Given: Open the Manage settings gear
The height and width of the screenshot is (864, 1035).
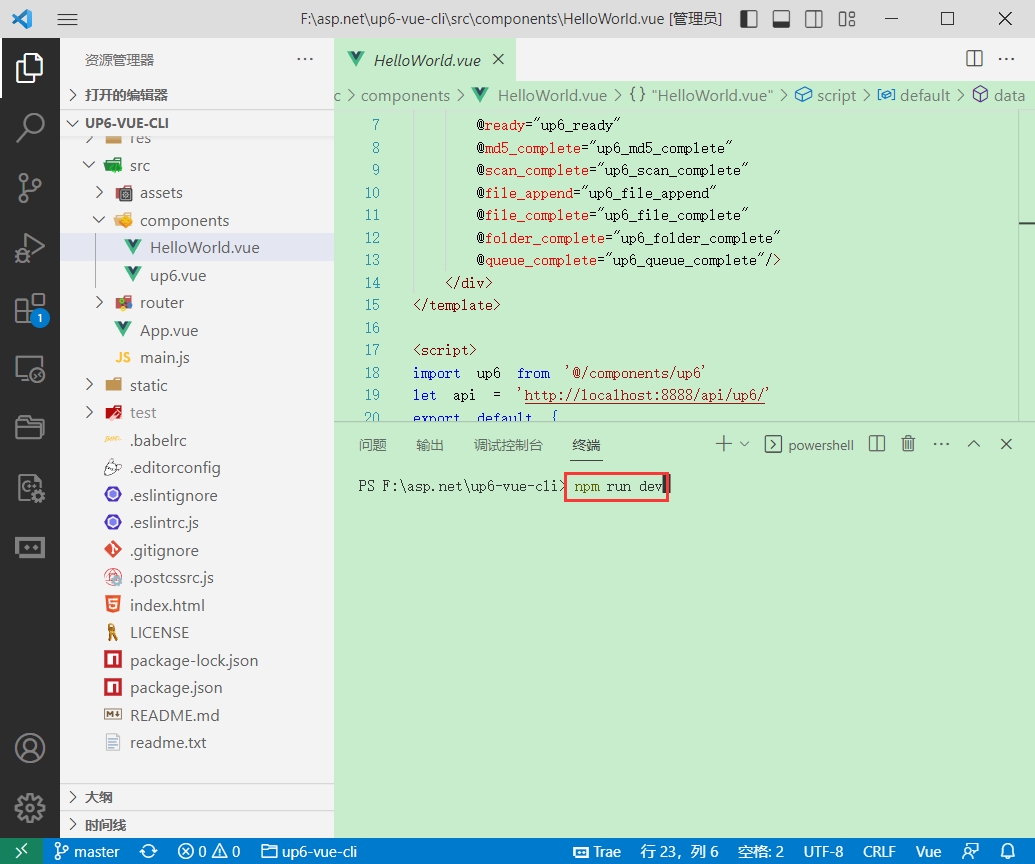Looking at the screenshot, I should (30, 806).
